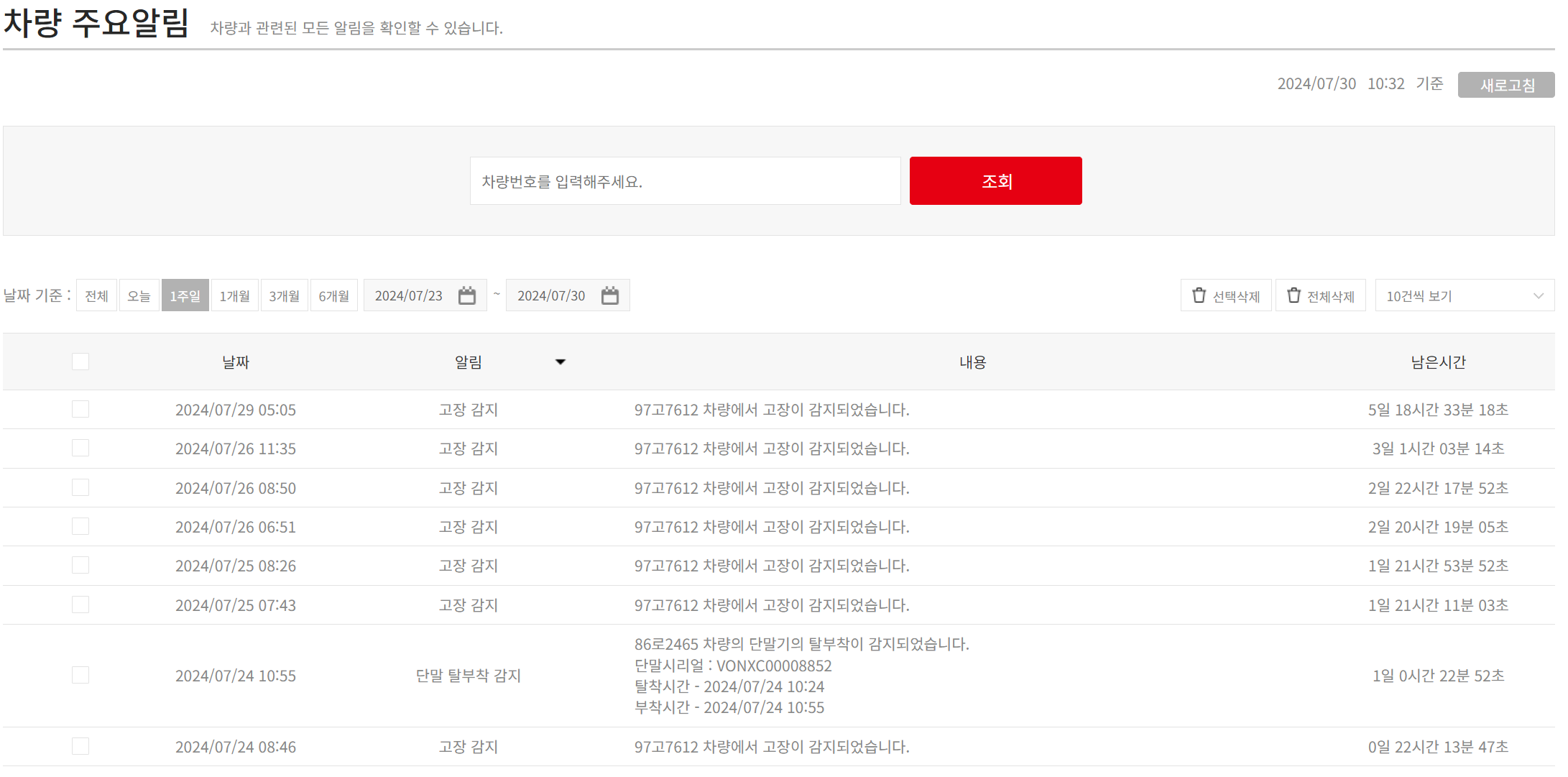This screenshot has height=777, width=1568.
Task: Click the 97고7612 message in the 2024/07/24 08:46 row
Action: (x=772, y=747)
